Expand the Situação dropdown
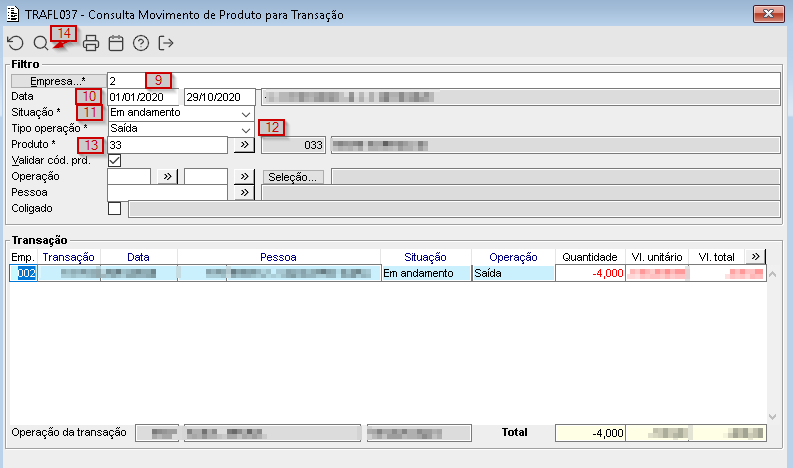This screenshot has width=793, height=468. (246, 113)
